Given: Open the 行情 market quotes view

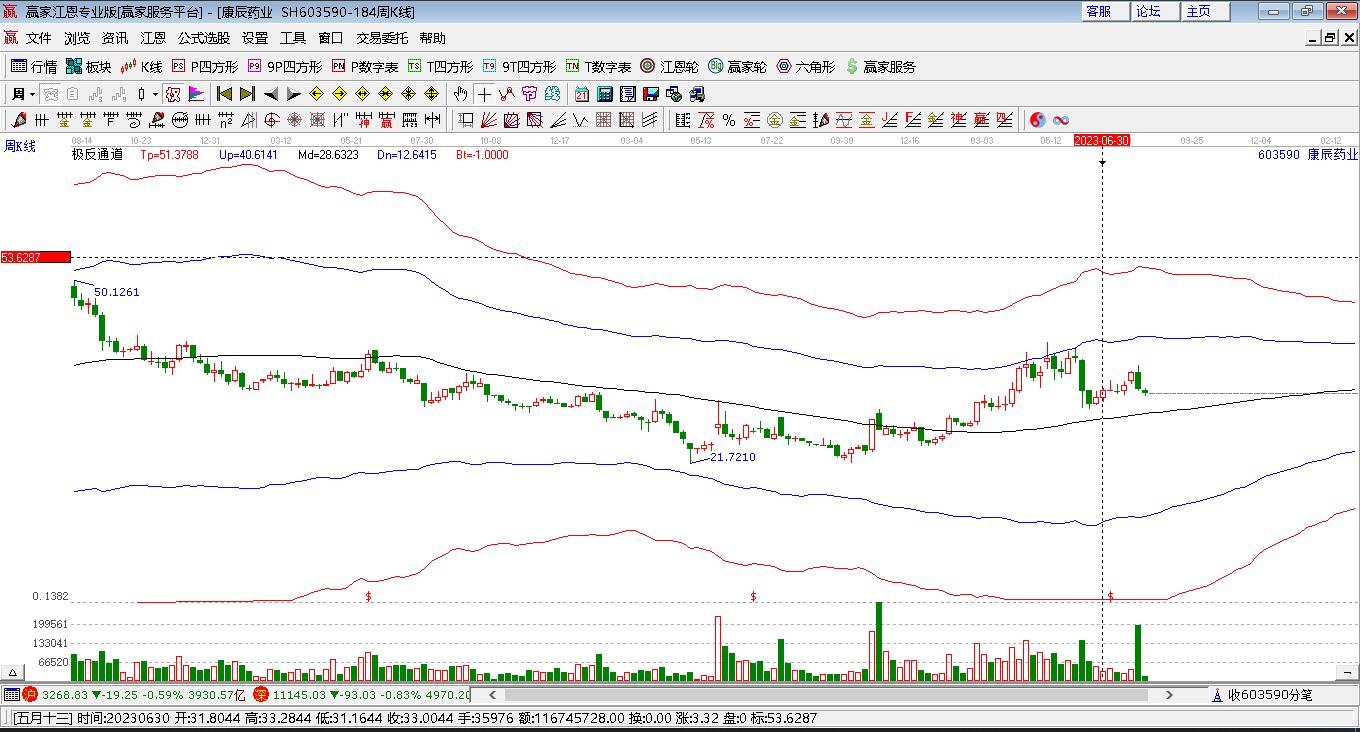Looking at the screenshot, I should pos(34,67).
